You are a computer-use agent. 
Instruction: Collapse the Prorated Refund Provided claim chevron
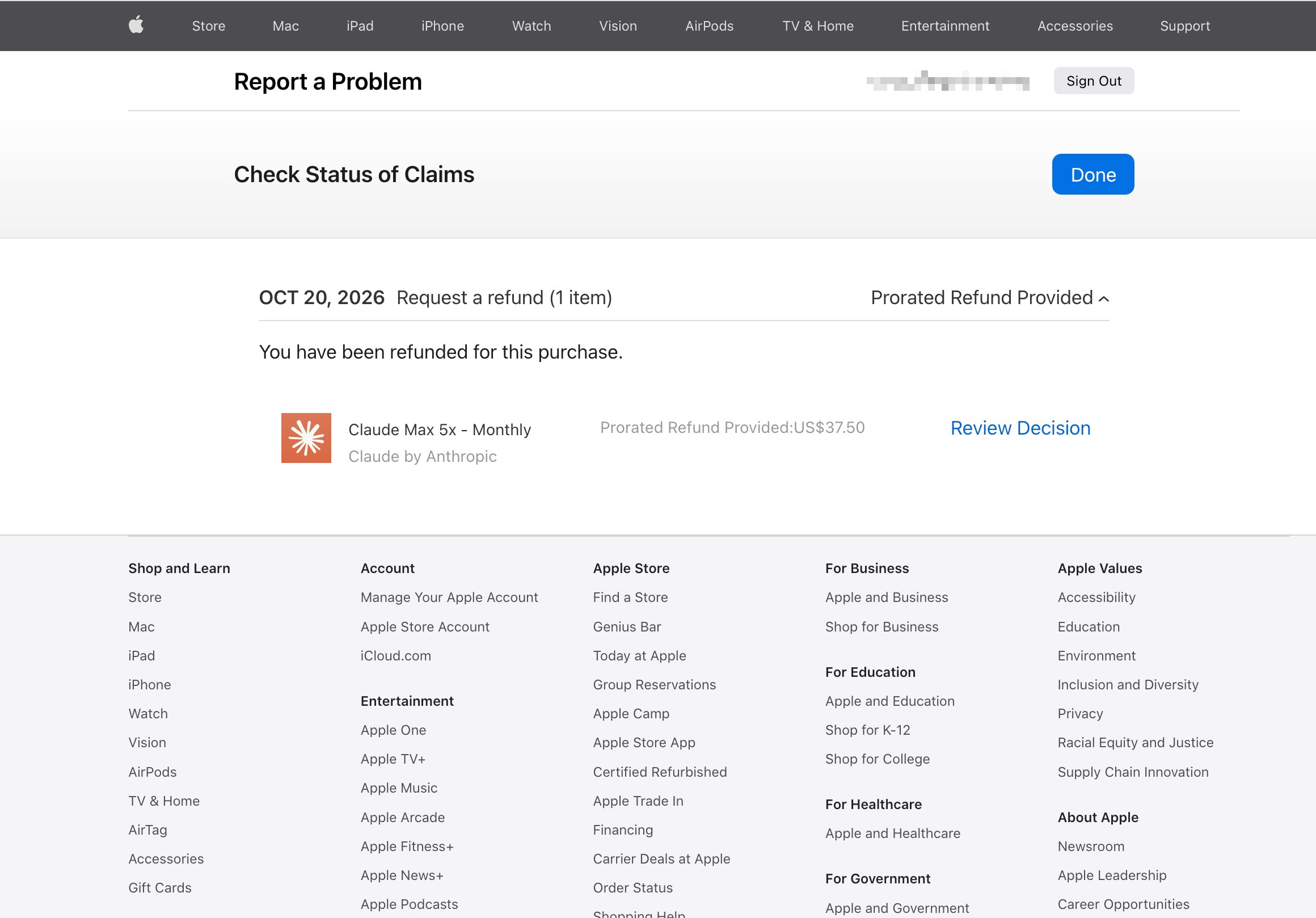(1104, 299)
